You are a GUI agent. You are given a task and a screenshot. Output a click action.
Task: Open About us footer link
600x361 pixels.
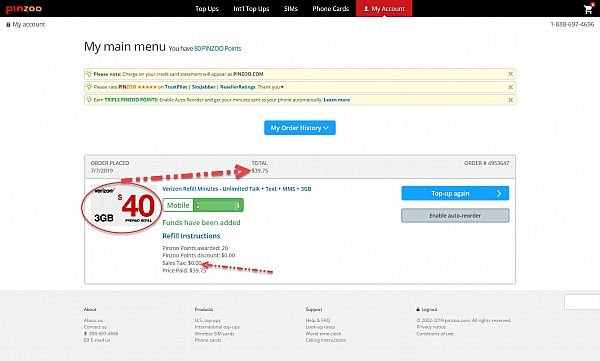pyautogui.click(x=93, y=320)
